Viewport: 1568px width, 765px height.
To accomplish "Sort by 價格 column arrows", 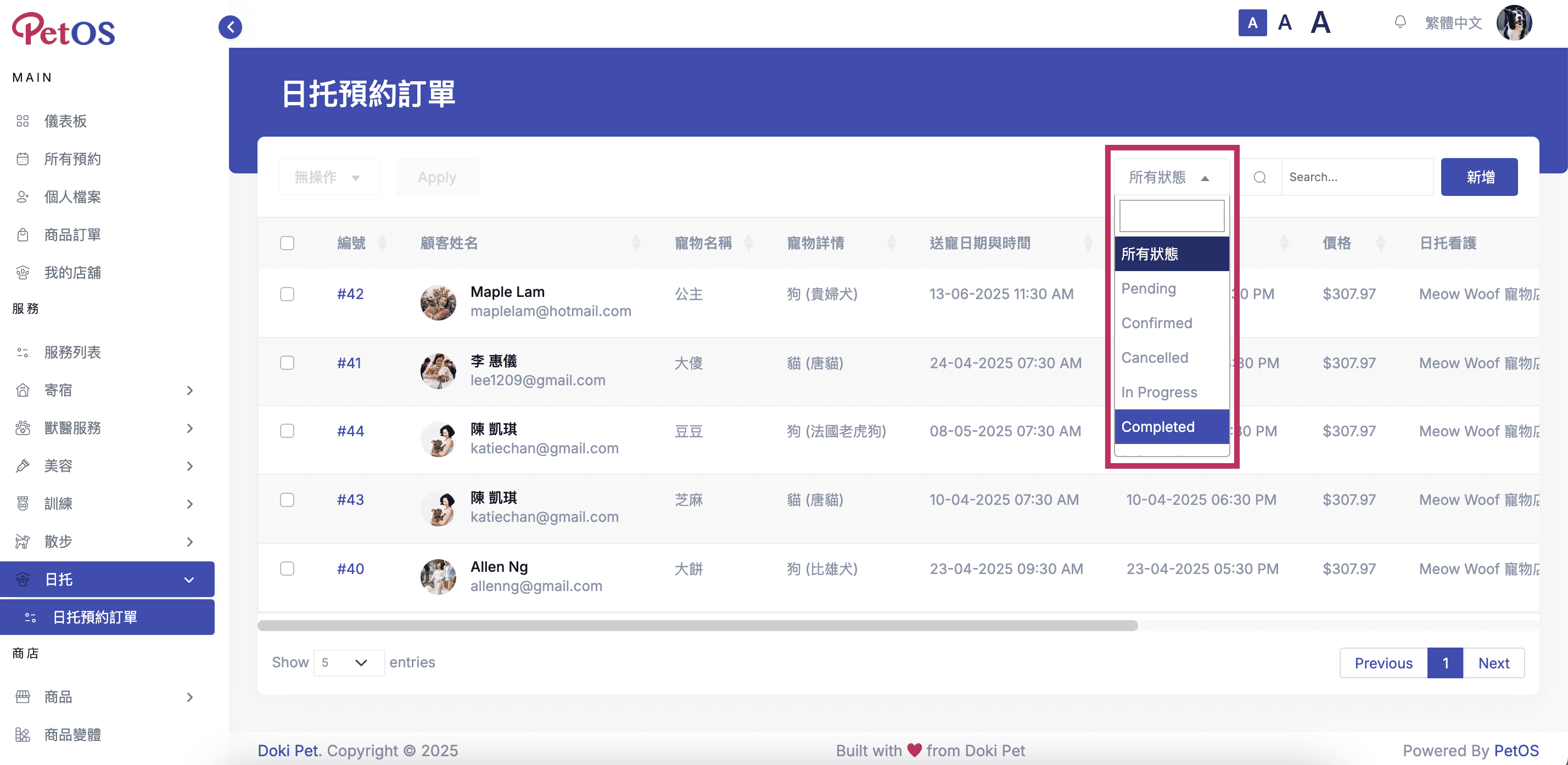I will 1381,243.
